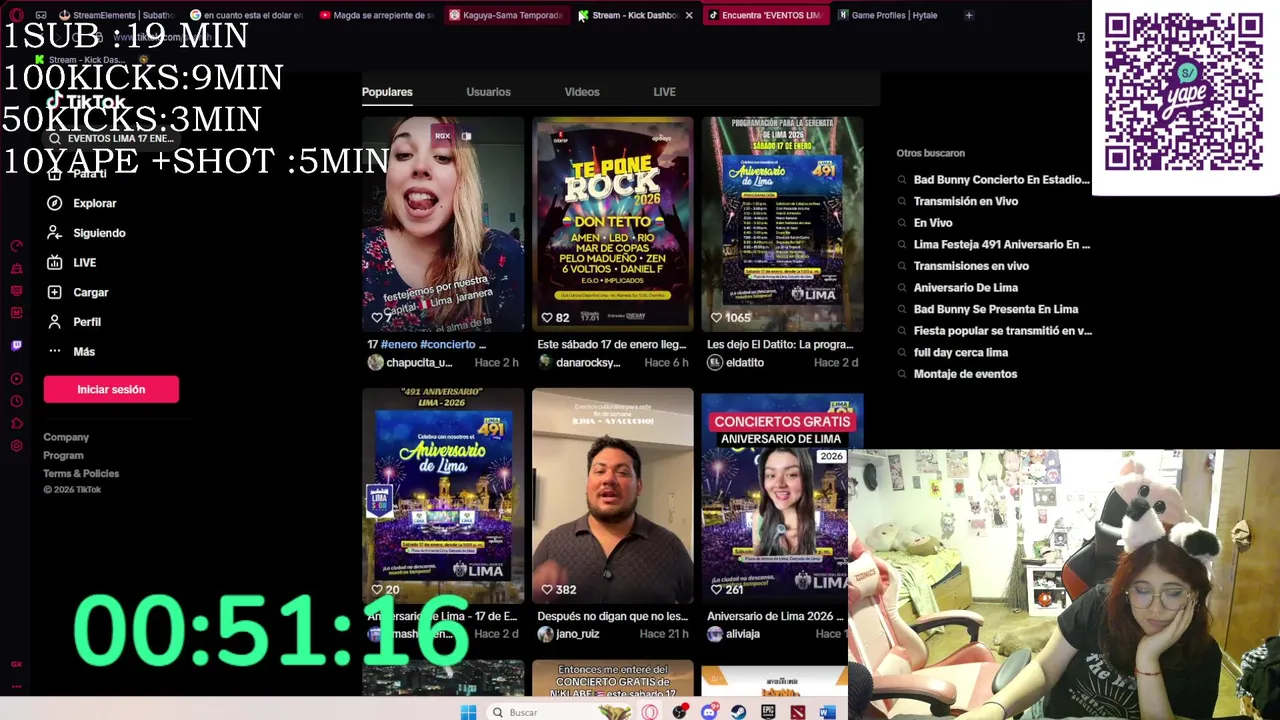Switch to StreamElements Subathon browser tab
The image size is (1280, 720).
coord(116,15)
